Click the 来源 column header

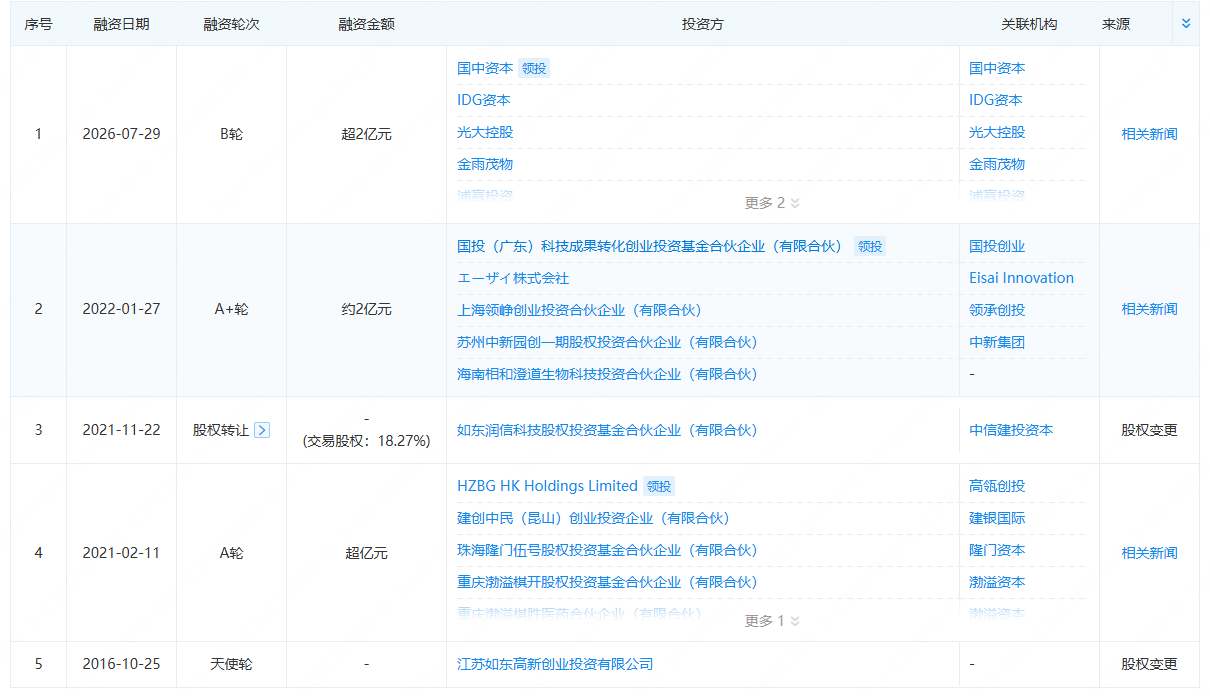point(1116,24)
